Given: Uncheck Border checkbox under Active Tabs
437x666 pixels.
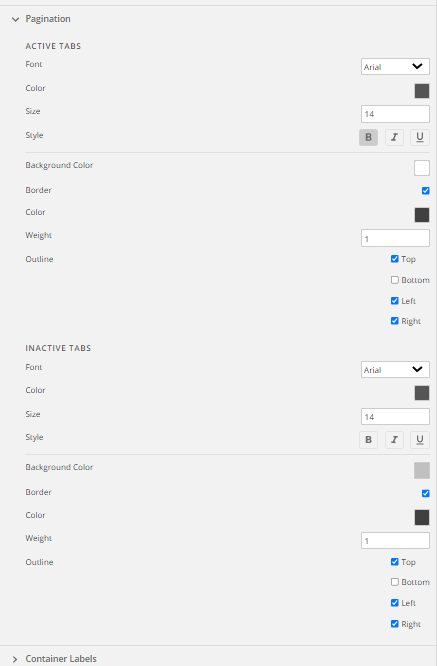Looking at the screenshot, I should 426,191.
